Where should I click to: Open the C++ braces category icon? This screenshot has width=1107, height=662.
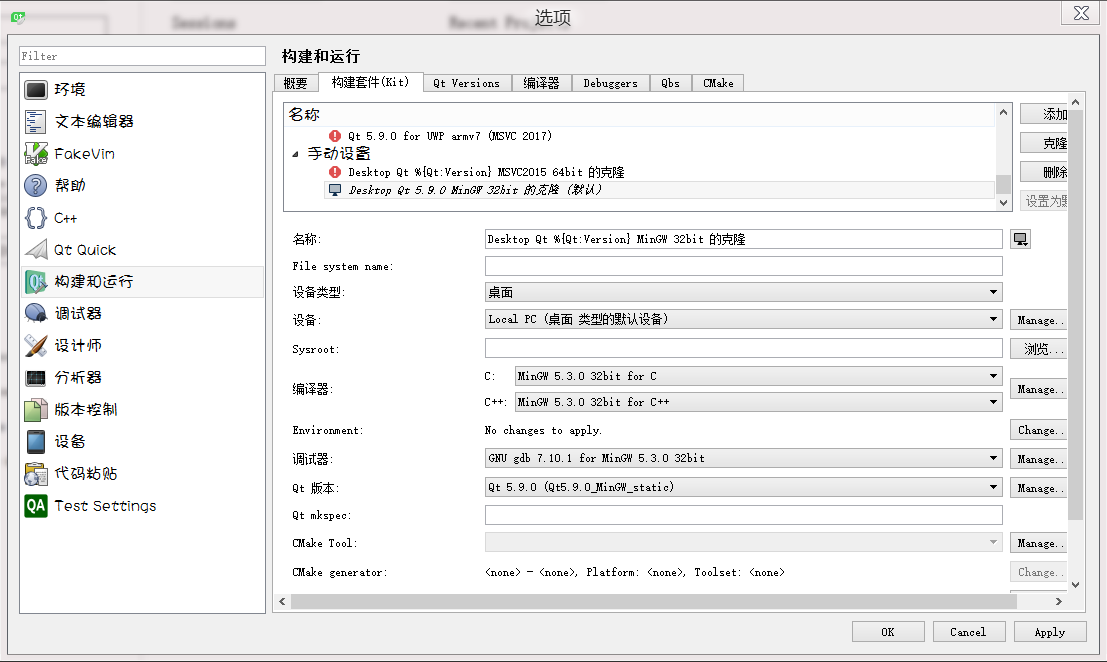(35, 217)
